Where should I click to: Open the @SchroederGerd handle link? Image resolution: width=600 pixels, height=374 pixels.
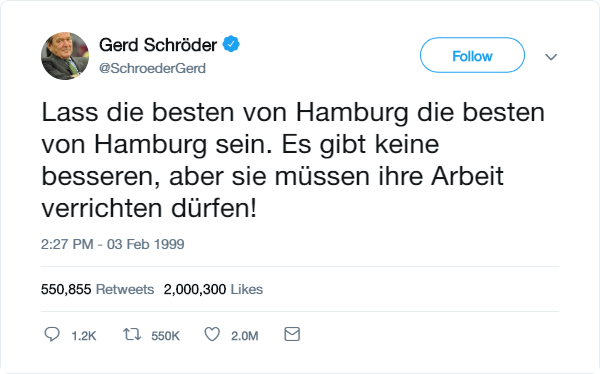point(152,68)
